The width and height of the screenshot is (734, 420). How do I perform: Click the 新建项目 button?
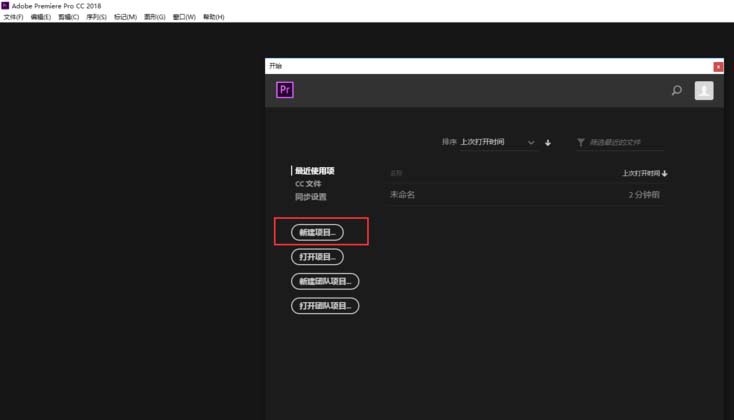(317, 232)
